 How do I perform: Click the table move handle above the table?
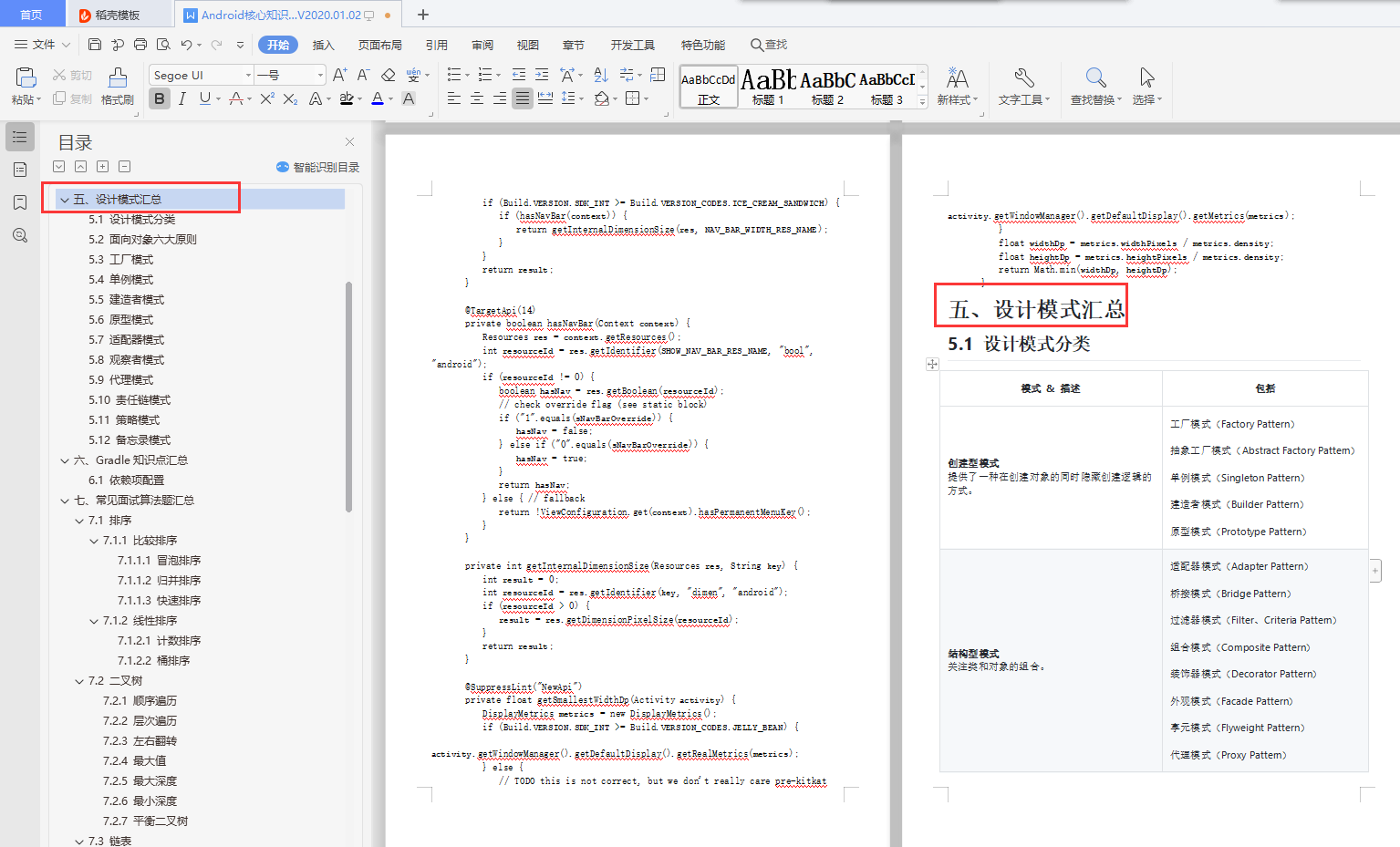tap(932, 364)
